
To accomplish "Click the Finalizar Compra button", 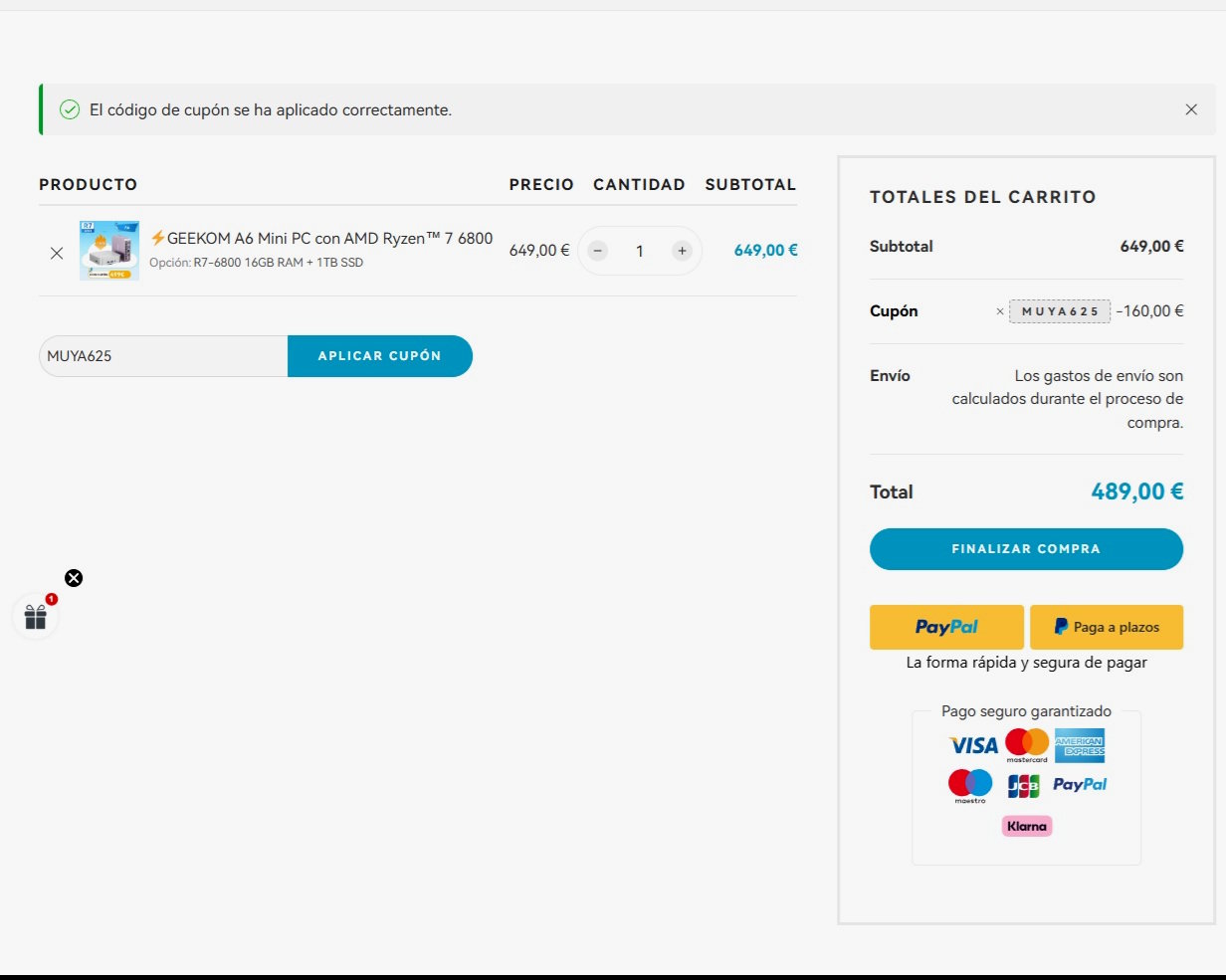I will click(1026, 549).
